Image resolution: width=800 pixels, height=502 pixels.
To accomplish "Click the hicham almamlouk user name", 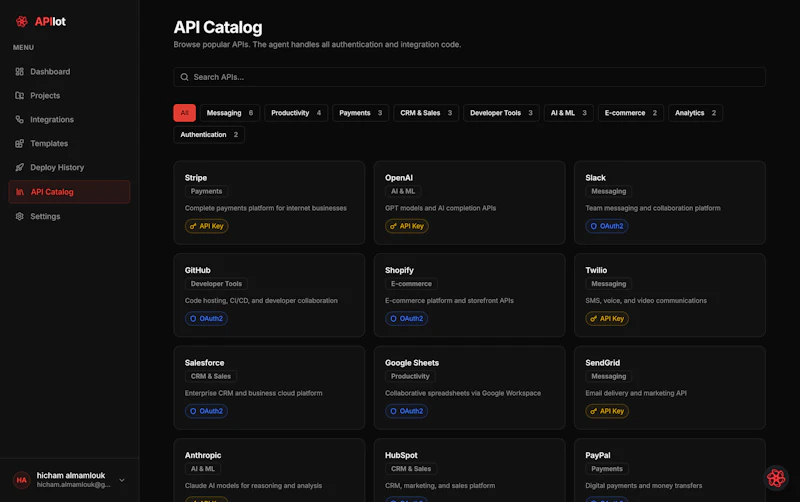I will [x=70, y=475].
